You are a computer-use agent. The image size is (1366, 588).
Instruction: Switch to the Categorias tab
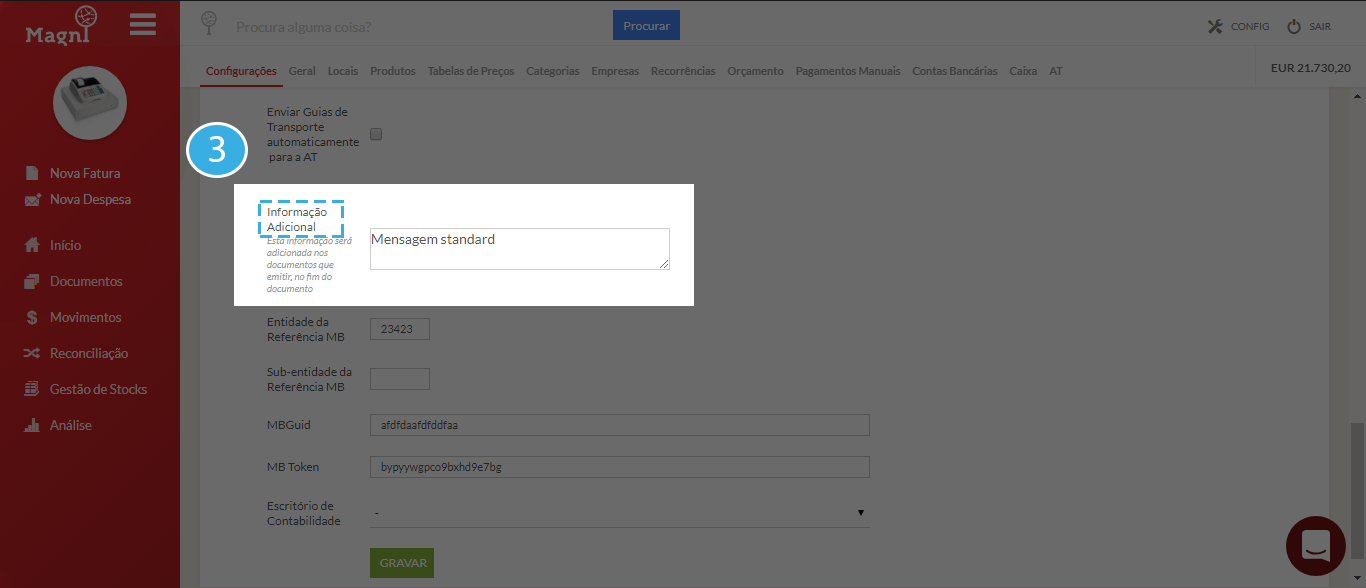pyautogui.click(x=553, y=71)
